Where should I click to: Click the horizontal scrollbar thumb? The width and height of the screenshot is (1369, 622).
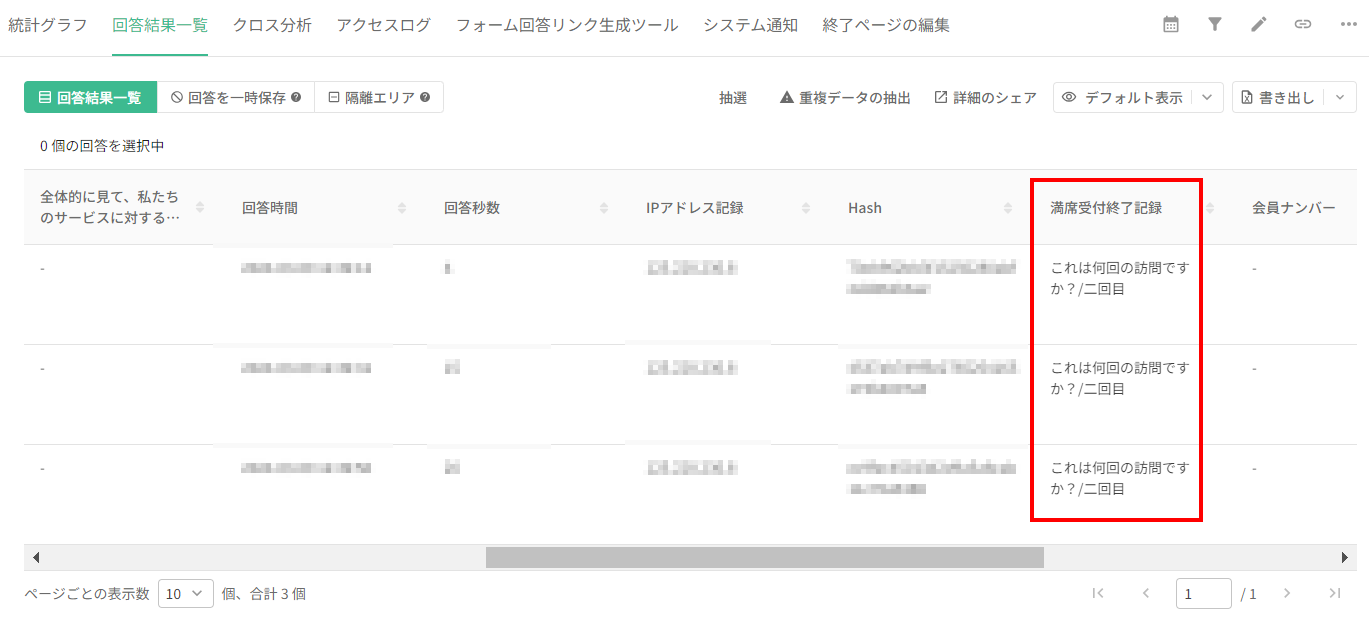pos(765,557)
